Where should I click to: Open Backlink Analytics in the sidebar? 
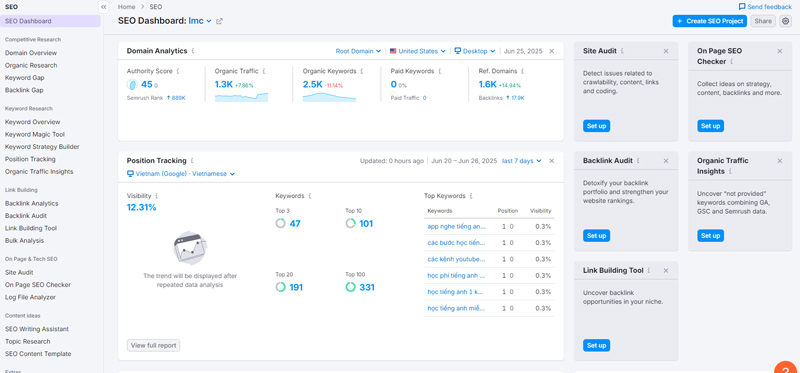click(x=32, y=204)
